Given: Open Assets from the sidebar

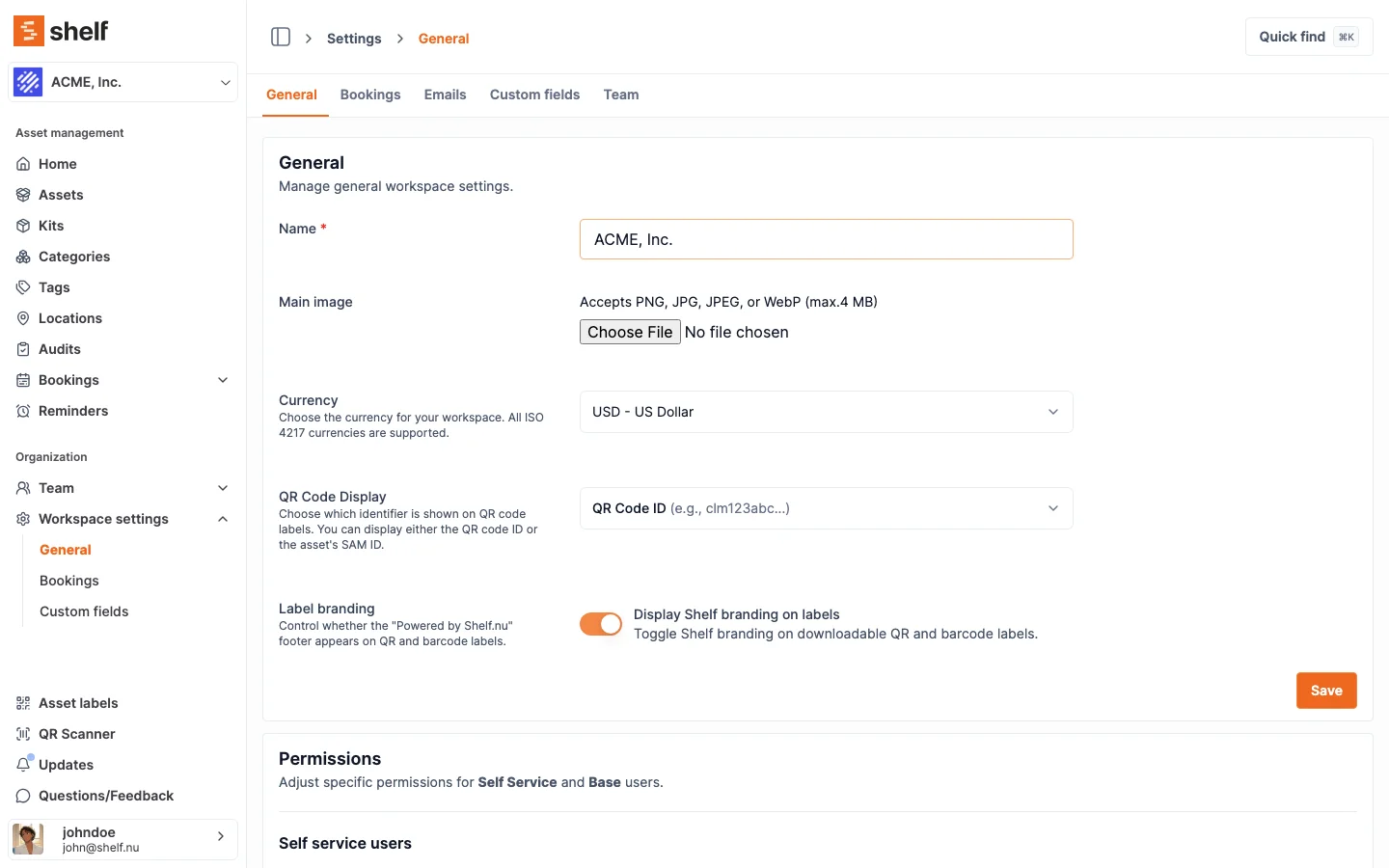Looking at the screenshot, I should click(61, 195).
